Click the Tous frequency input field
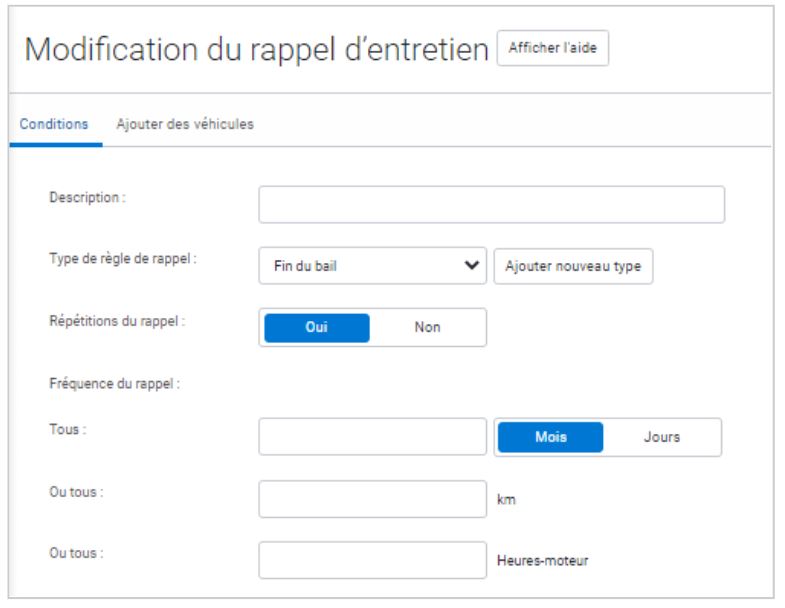Viewport: 785px width, 608px height. pos(372,437)
